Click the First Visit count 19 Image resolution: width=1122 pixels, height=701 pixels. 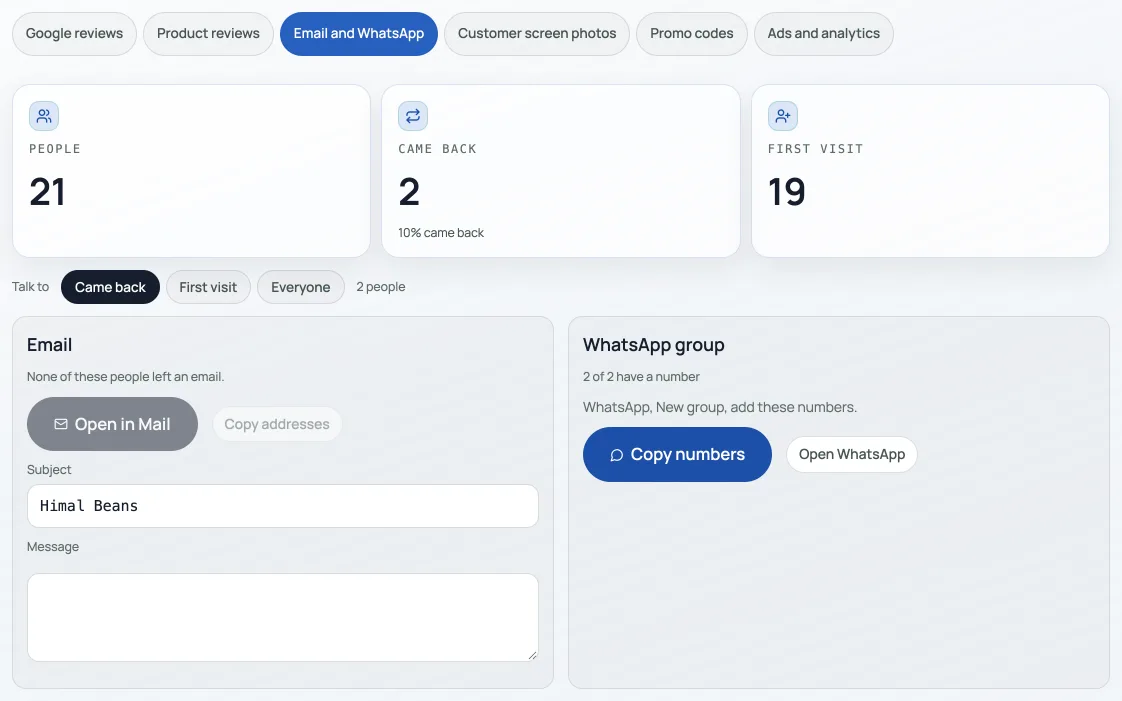click(x=786, y=192)
